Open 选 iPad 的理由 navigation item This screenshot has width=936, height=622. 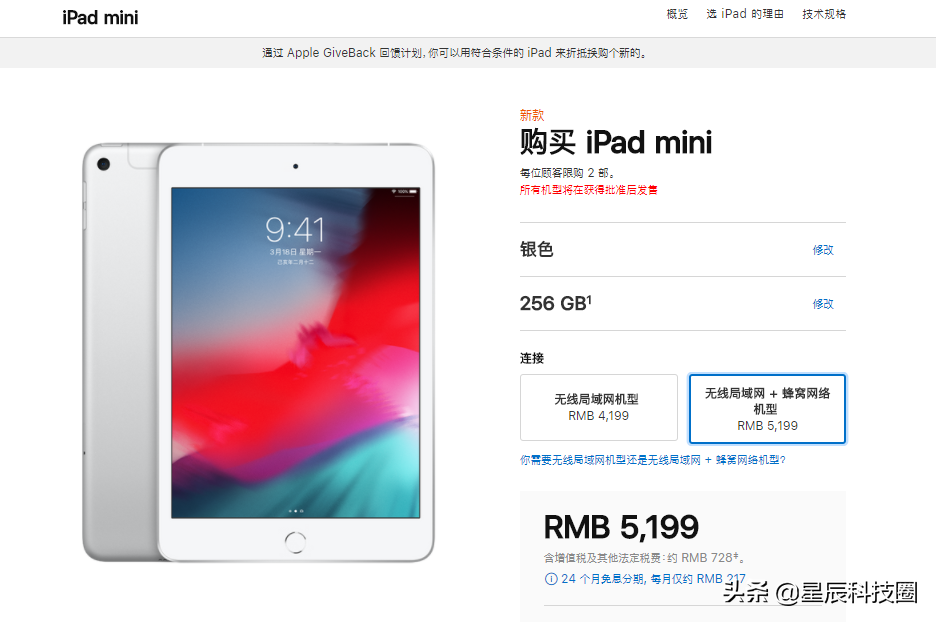click(744, 14)
